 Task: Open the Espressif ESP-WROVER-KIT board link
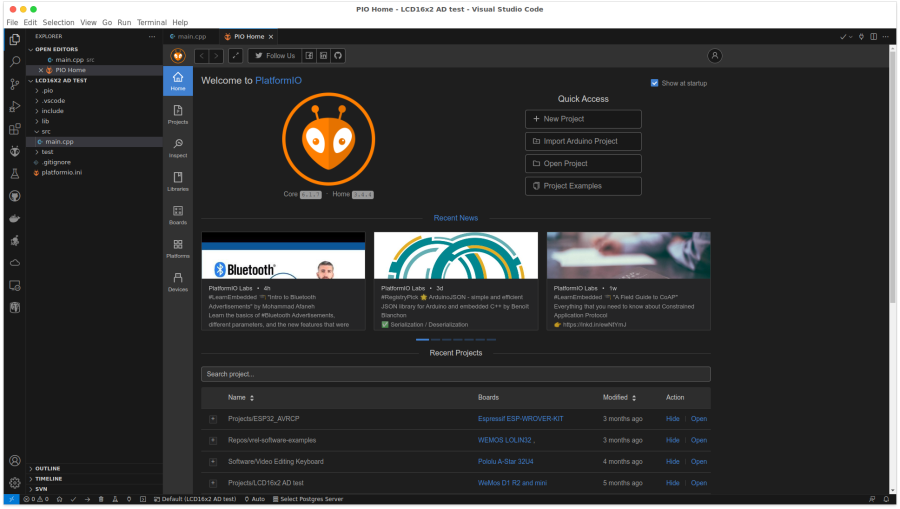[x=520, y=419]
